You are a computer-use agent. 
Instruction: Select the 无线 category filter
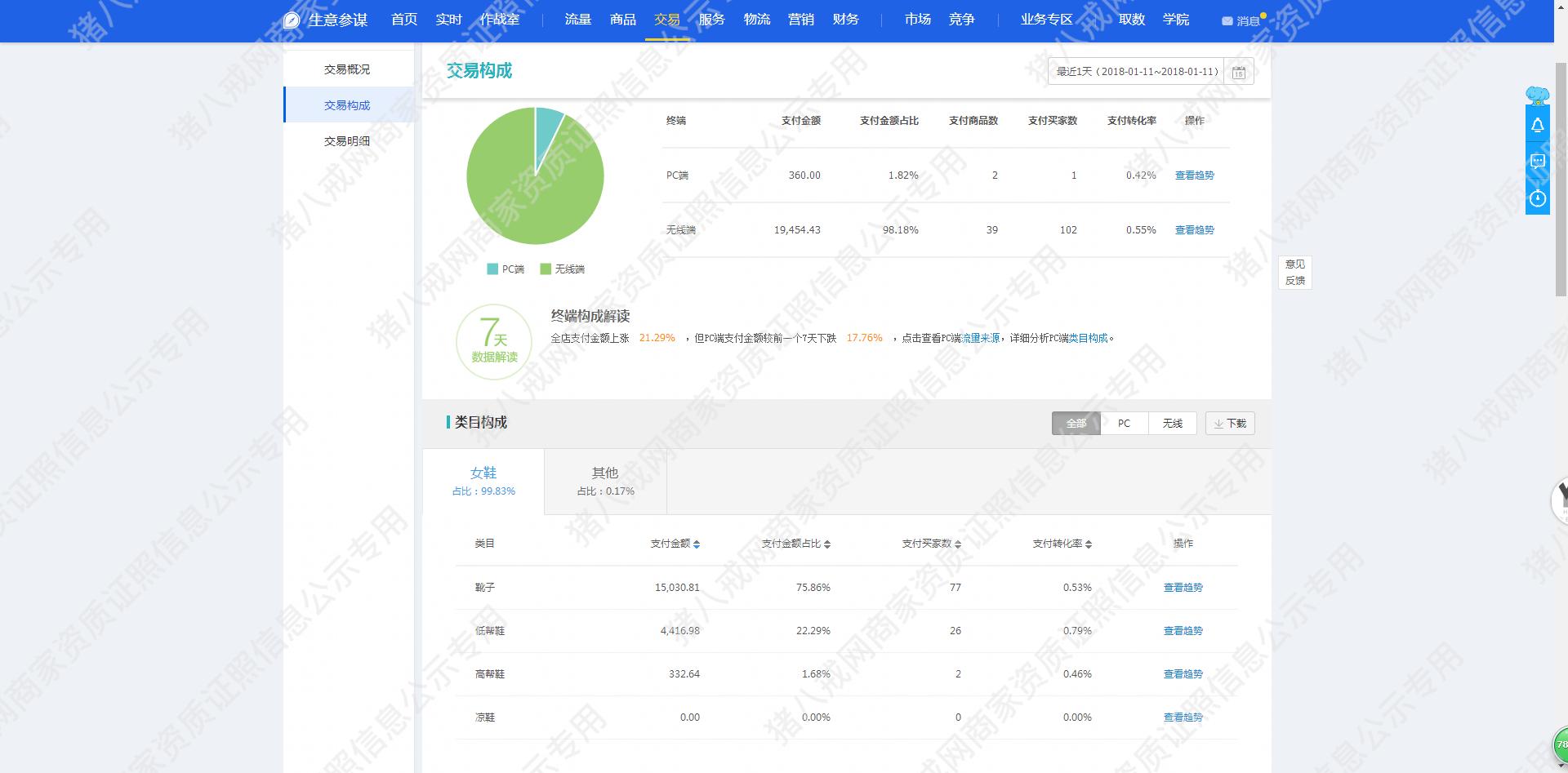pos(1173,424)
